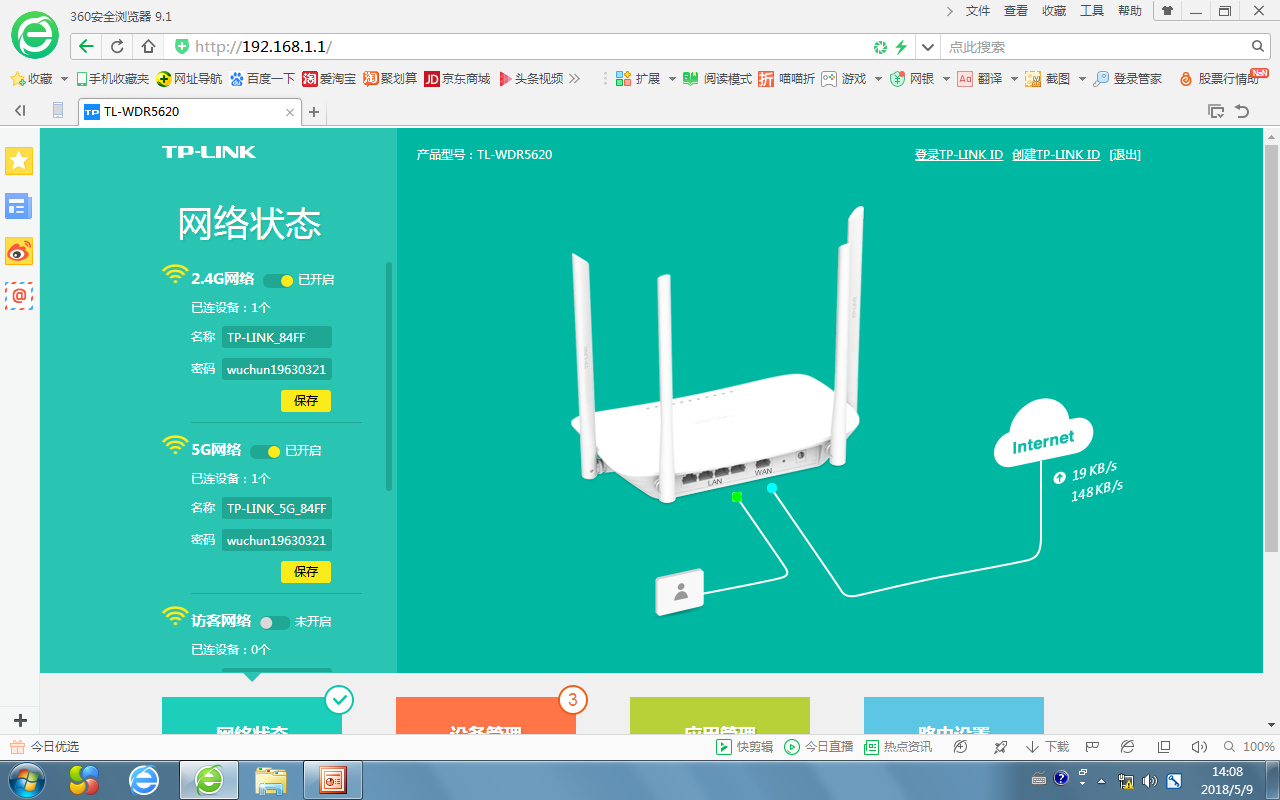Open the 收藏 menu in title bar

pos(1054,11)
